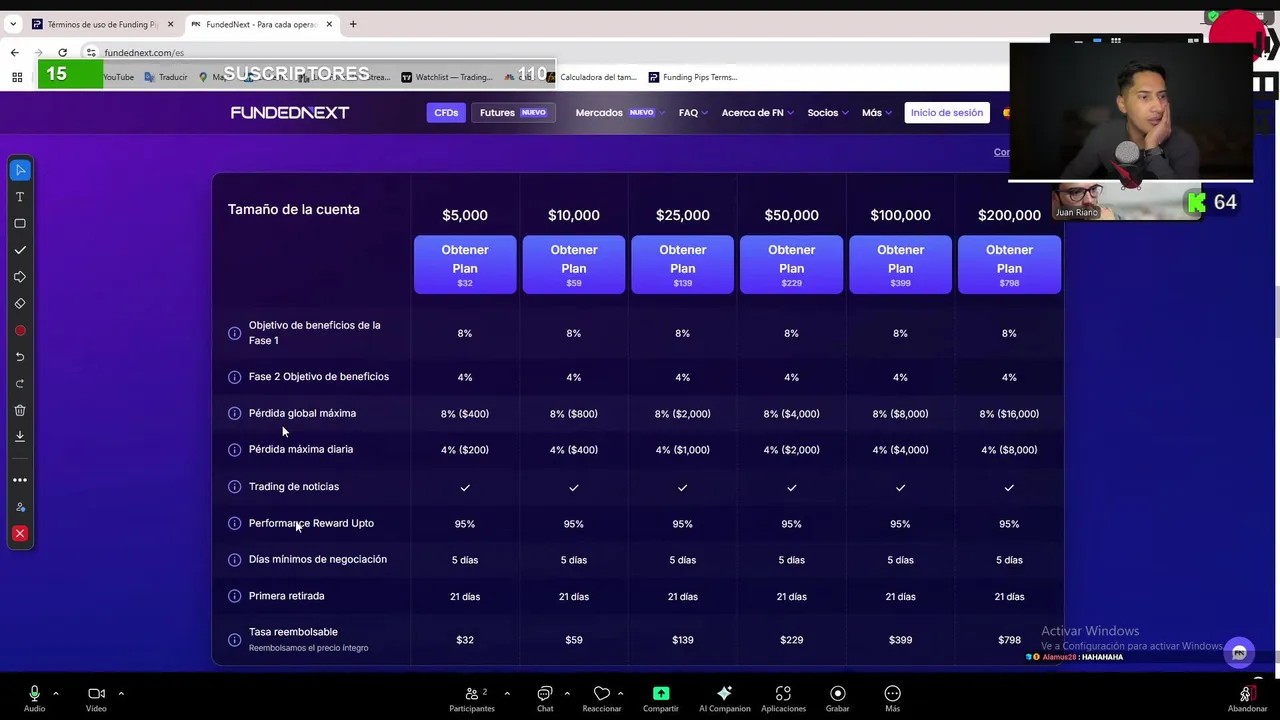Expand the Más dropdown in site navigation
This screenshot has height=720, width=1280.
(876, 113)
